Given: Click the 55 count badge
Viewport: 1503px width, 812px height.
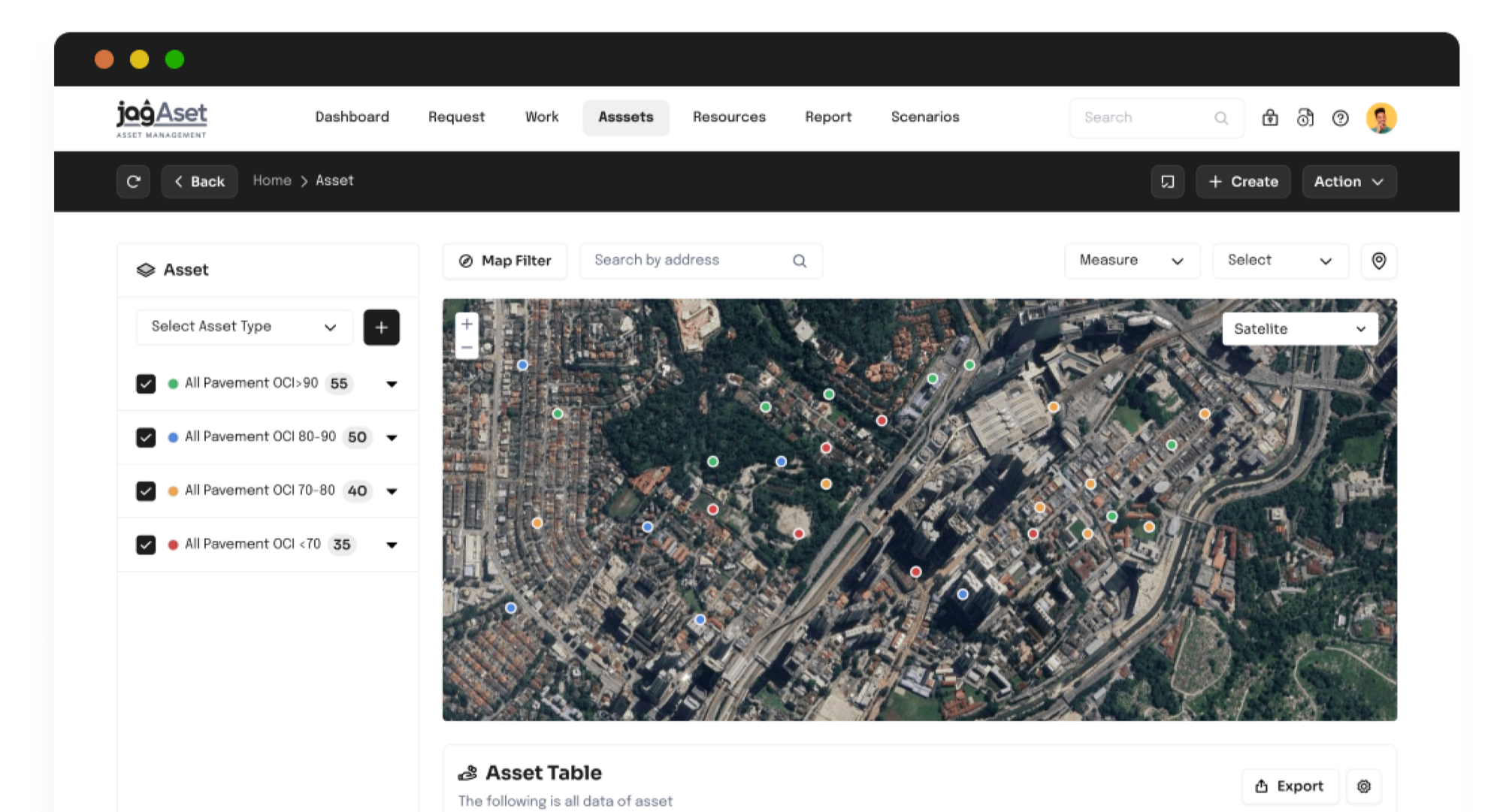Looking at the screenshot, I should (x=339, y=384).
